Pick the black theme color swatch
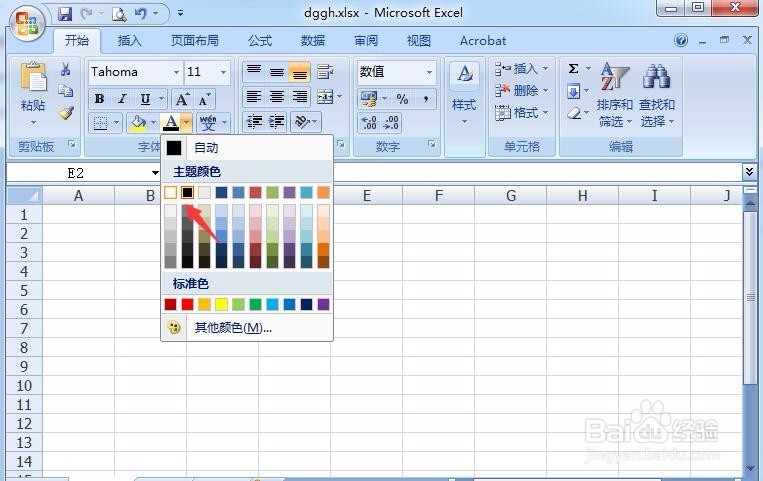763x481 pixels. 187,192
